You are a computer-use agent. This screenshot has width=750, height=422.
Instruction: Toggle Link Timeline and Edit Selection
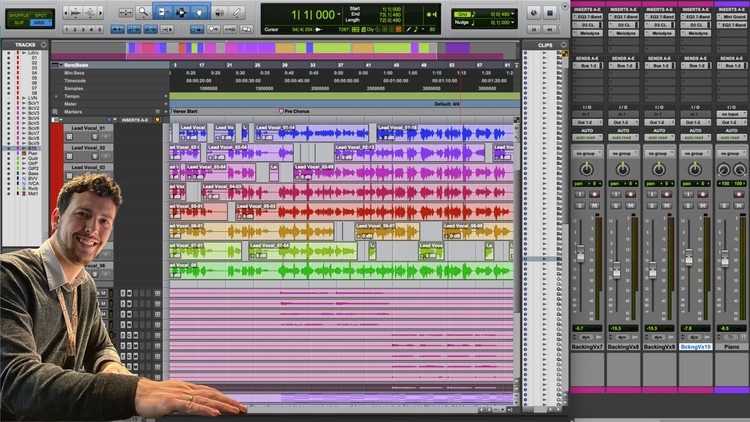coord(134,30)
